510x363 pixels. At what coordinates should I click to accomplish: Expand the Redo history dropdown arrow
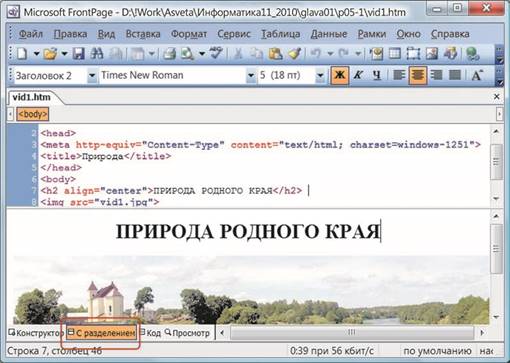point(358,53)
